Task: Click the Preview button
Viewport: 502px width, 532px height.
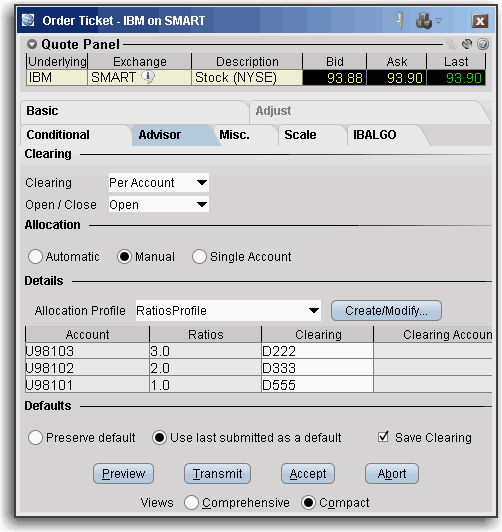Action: pos(123,474)
